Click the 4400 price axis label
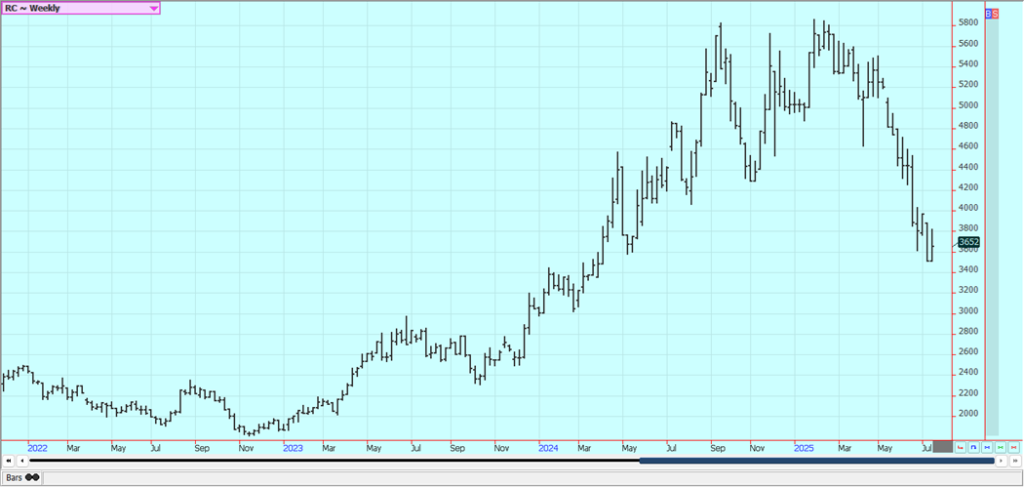Screen dimensions: 1024x487 coord(968,167)
